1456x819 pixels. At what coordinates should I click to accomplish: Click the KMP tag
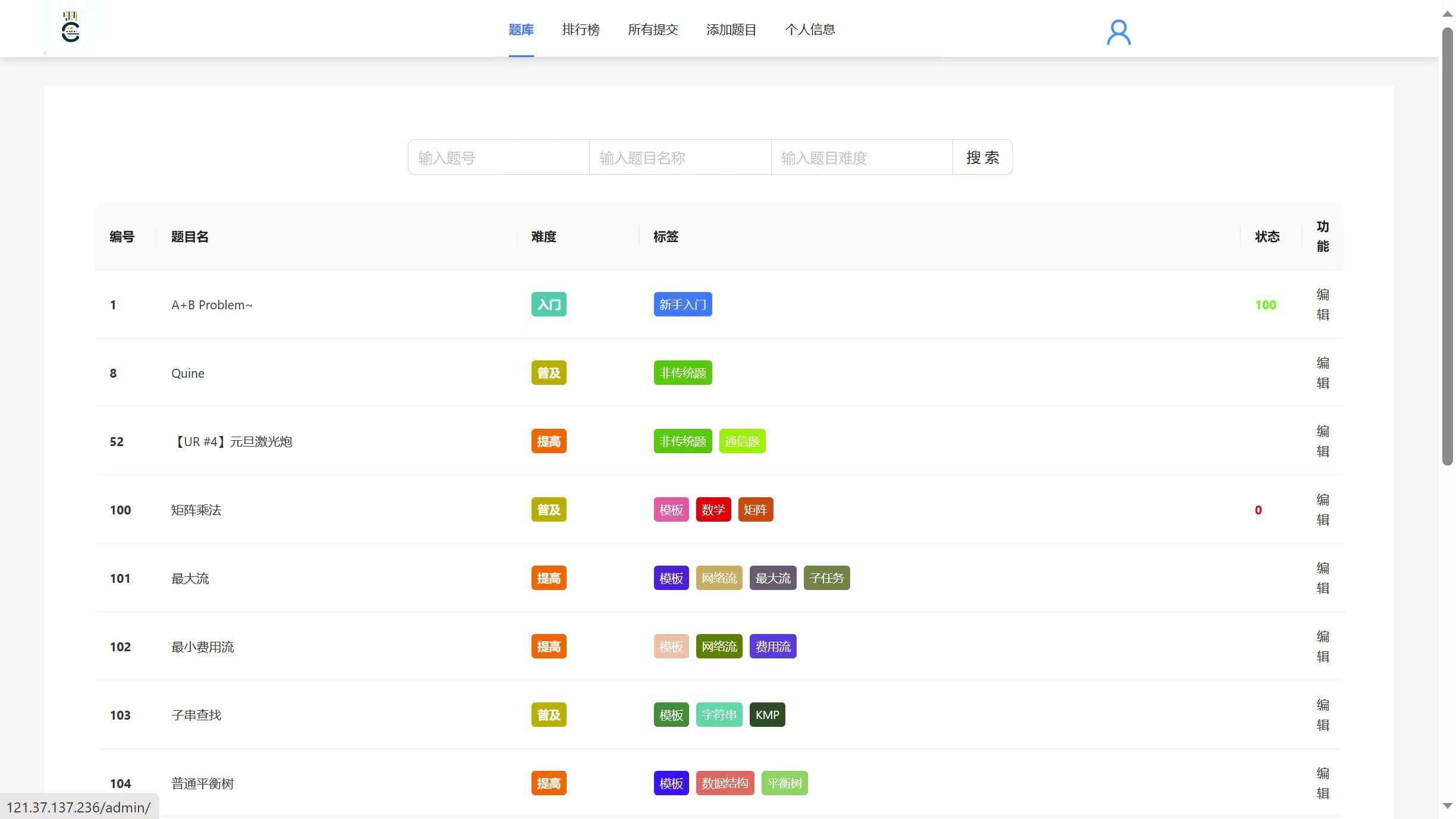pyautogui.click(x=767, y=715)
